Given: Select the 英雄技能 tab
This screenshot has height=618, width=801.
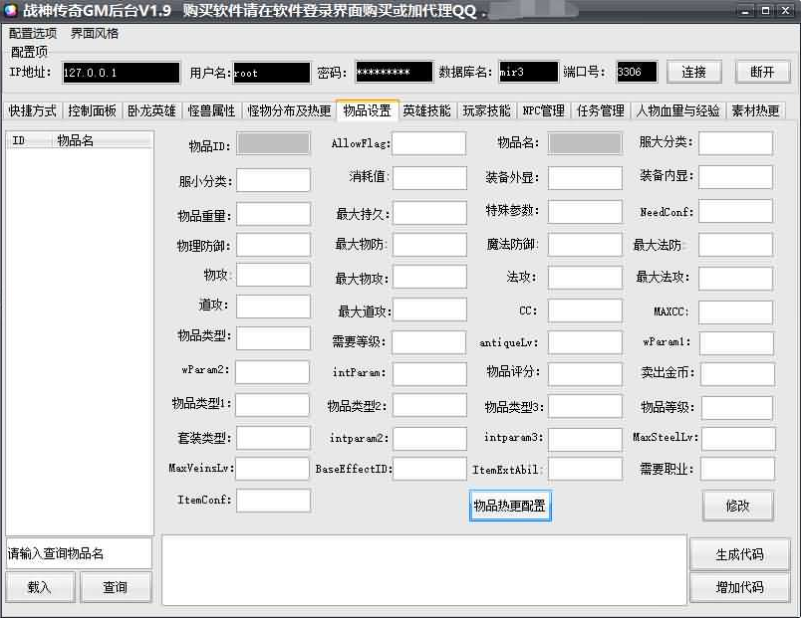Looking at the screenshot, I should (x=427, y=110).
